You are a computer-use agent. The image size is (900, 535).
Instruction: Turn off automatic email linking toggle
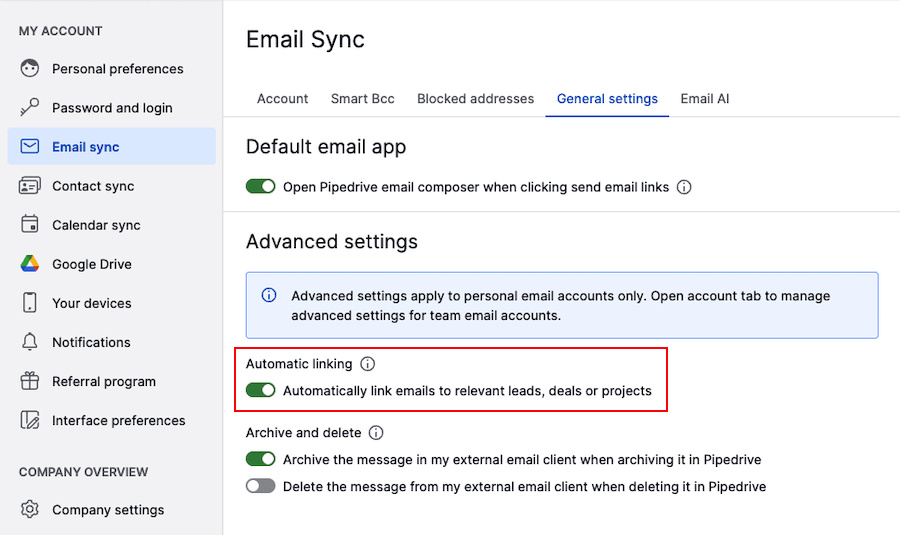(261, 391)
